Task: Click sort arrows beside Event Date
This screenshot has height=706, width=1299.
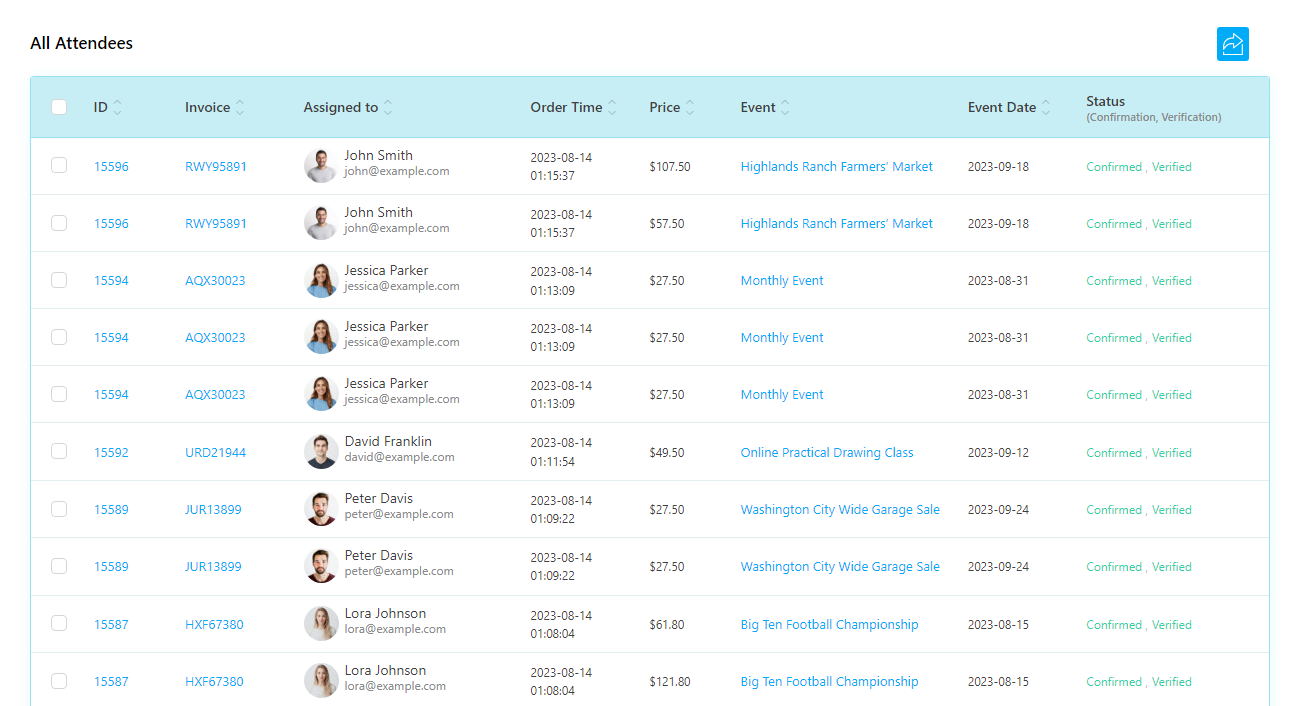Action: 1046,107
